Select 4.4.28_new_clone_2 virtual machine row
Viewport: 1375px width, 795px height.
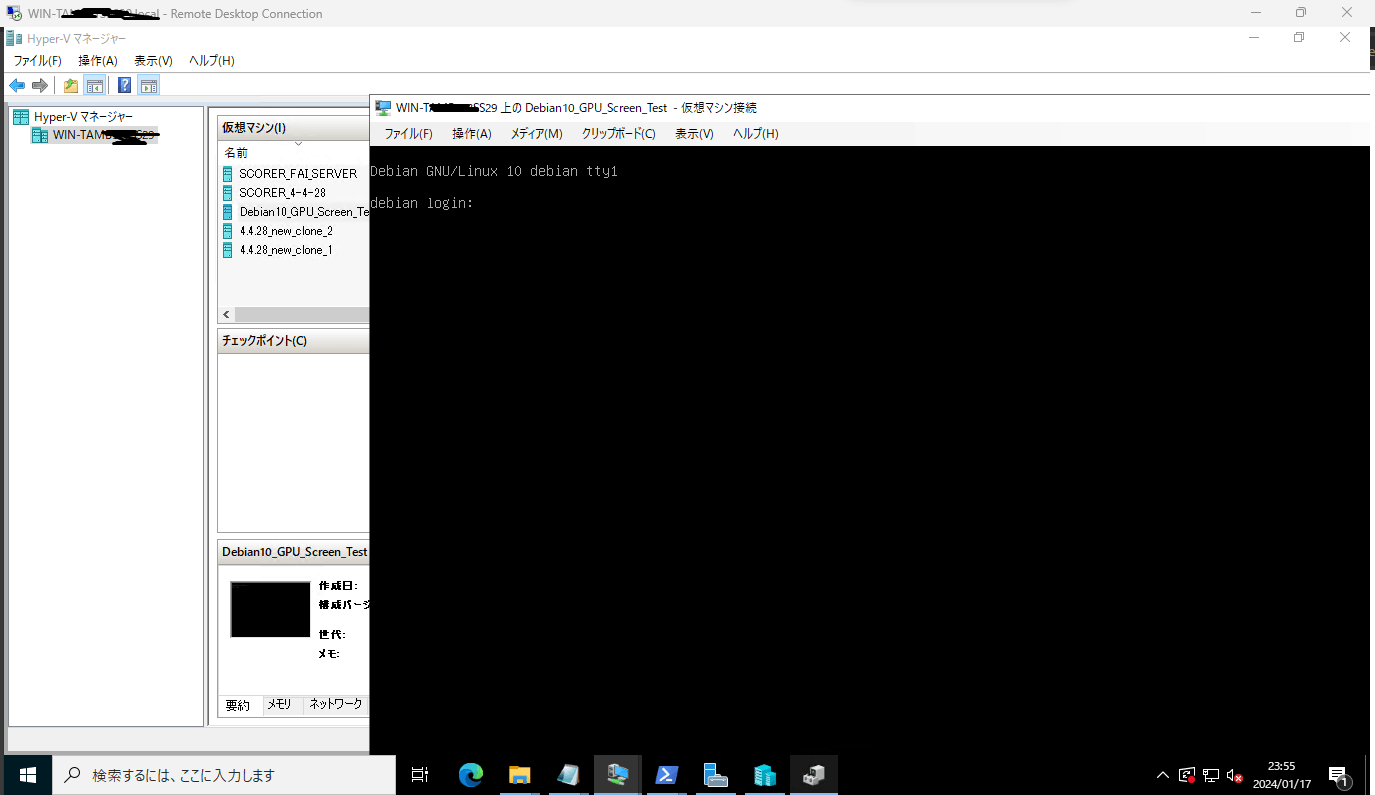pos(295,231)
